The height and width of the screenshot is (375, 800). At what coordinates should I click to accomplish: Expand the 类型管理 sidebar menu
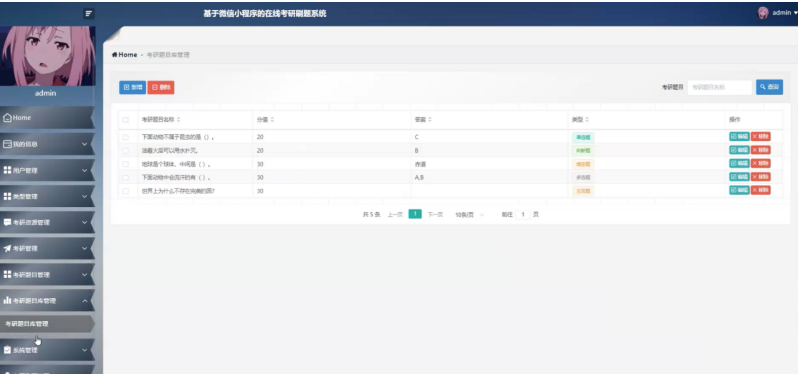pyautogui.click(x=47, y=196)
